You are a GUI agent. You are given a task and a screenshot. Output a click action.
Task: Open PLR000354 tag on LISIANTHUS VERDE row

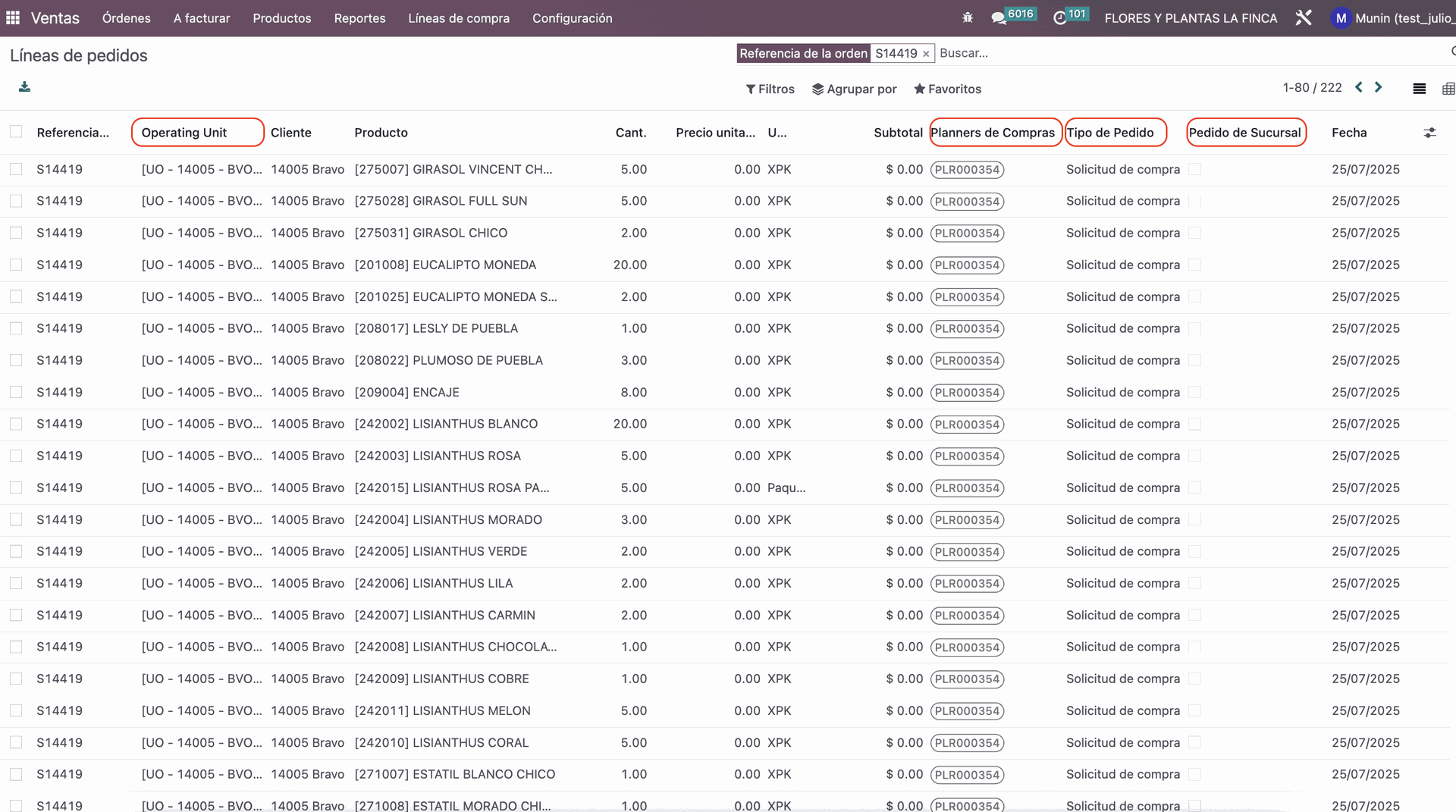968,552
